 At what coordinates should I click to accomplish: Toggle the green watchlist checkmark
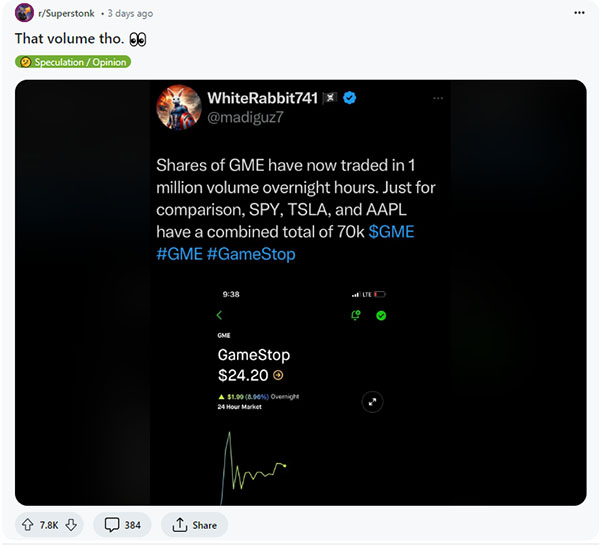tap(381, 315)
